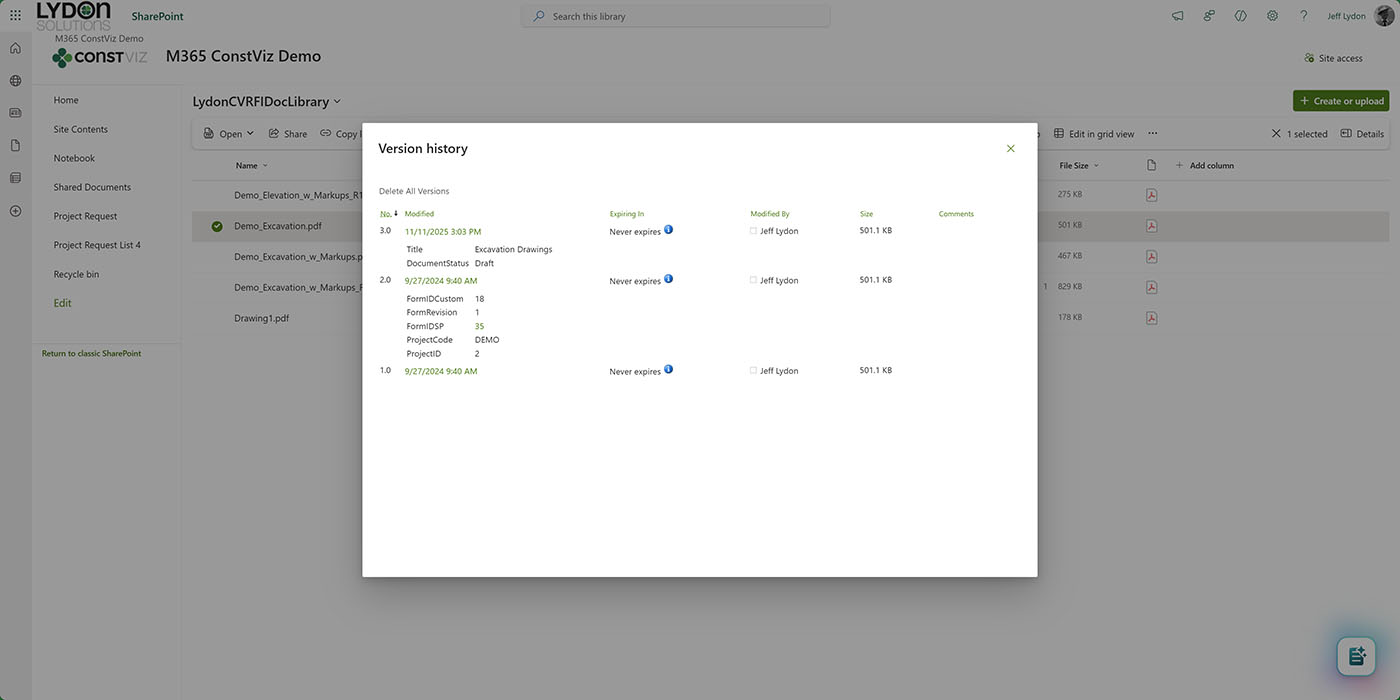Open version dated 11/11/2025 3:03 PM

point(442,232)
